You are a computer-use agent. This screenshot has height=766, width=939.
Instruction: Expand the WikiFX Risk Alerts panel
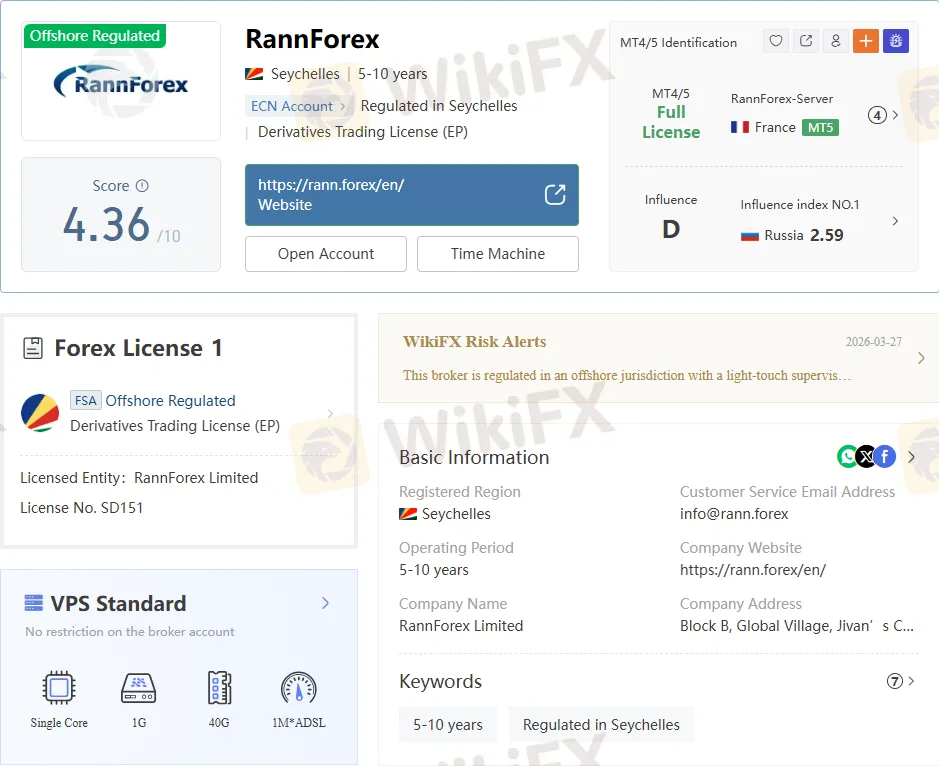(x=920, y=358)
